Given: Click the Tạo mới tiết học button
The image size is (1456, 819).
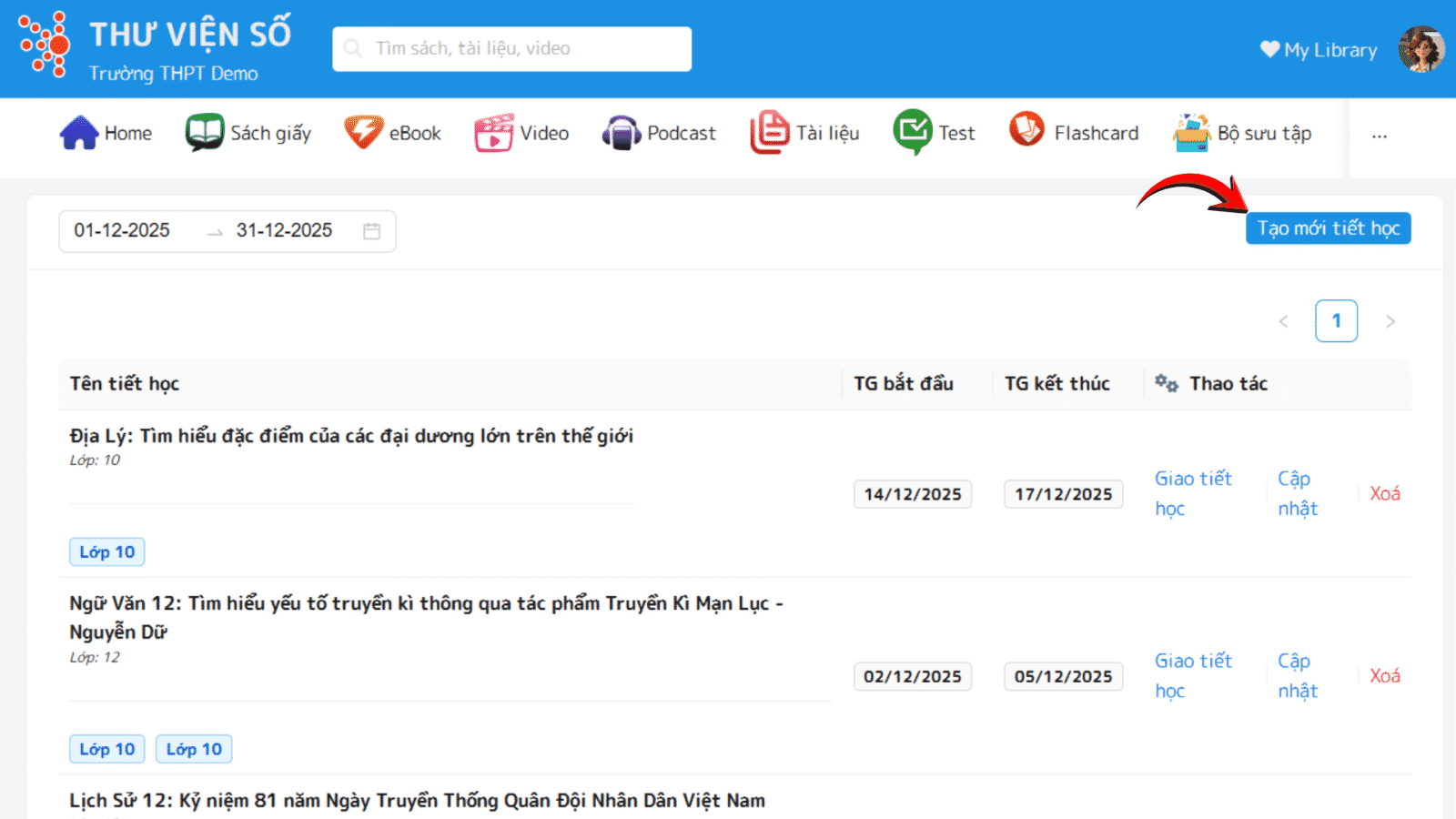Looking at the screenshot, I should [1328, 228].
